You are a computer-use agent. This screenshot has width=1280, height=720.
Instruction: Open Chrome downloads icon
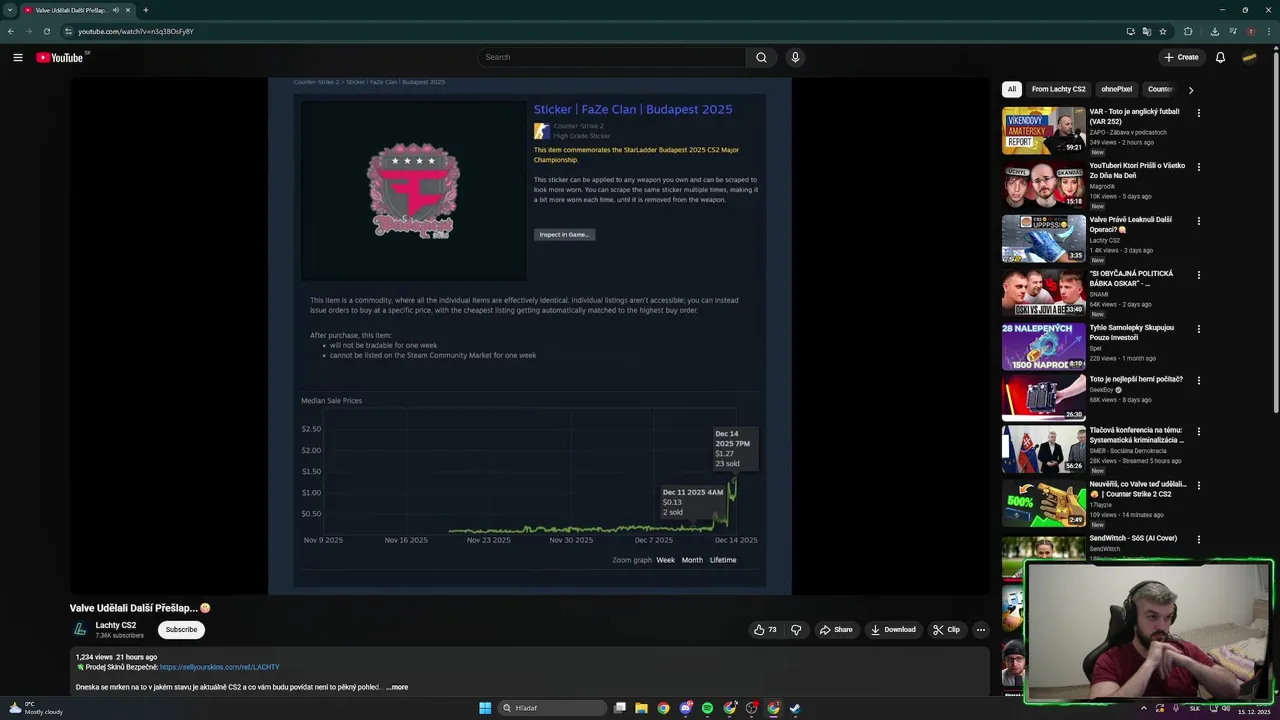1215,31
